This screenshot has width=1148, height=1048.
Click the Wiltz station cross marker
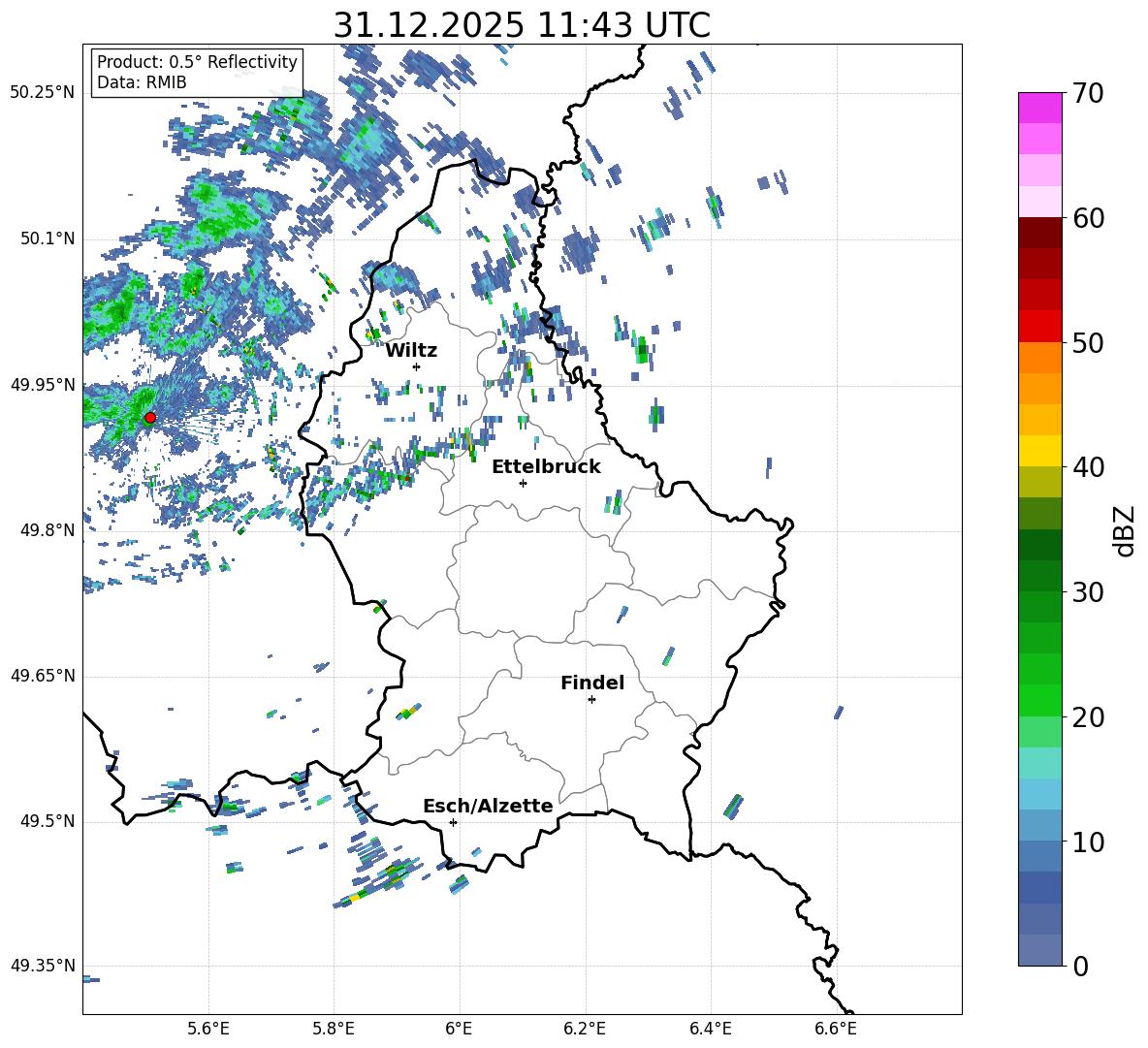click(417, 366)
